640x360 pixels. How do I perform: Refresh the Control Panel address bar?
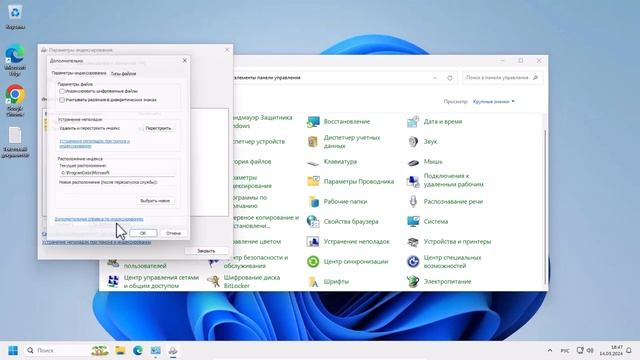tap(450, 78)
